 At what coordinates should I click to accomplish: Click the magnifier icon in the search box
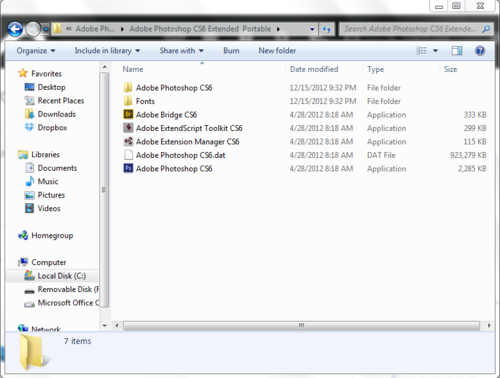pos(486,29)
